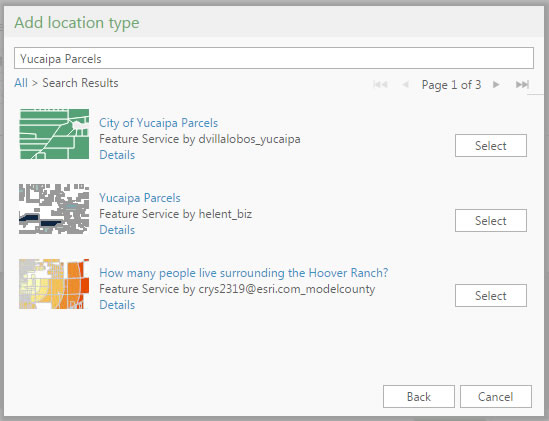Image resolution: width=549 pixels, height=421 pixels.
Task: Click the City of Yucaipa Parcels thumbnail
Action: 54,134
